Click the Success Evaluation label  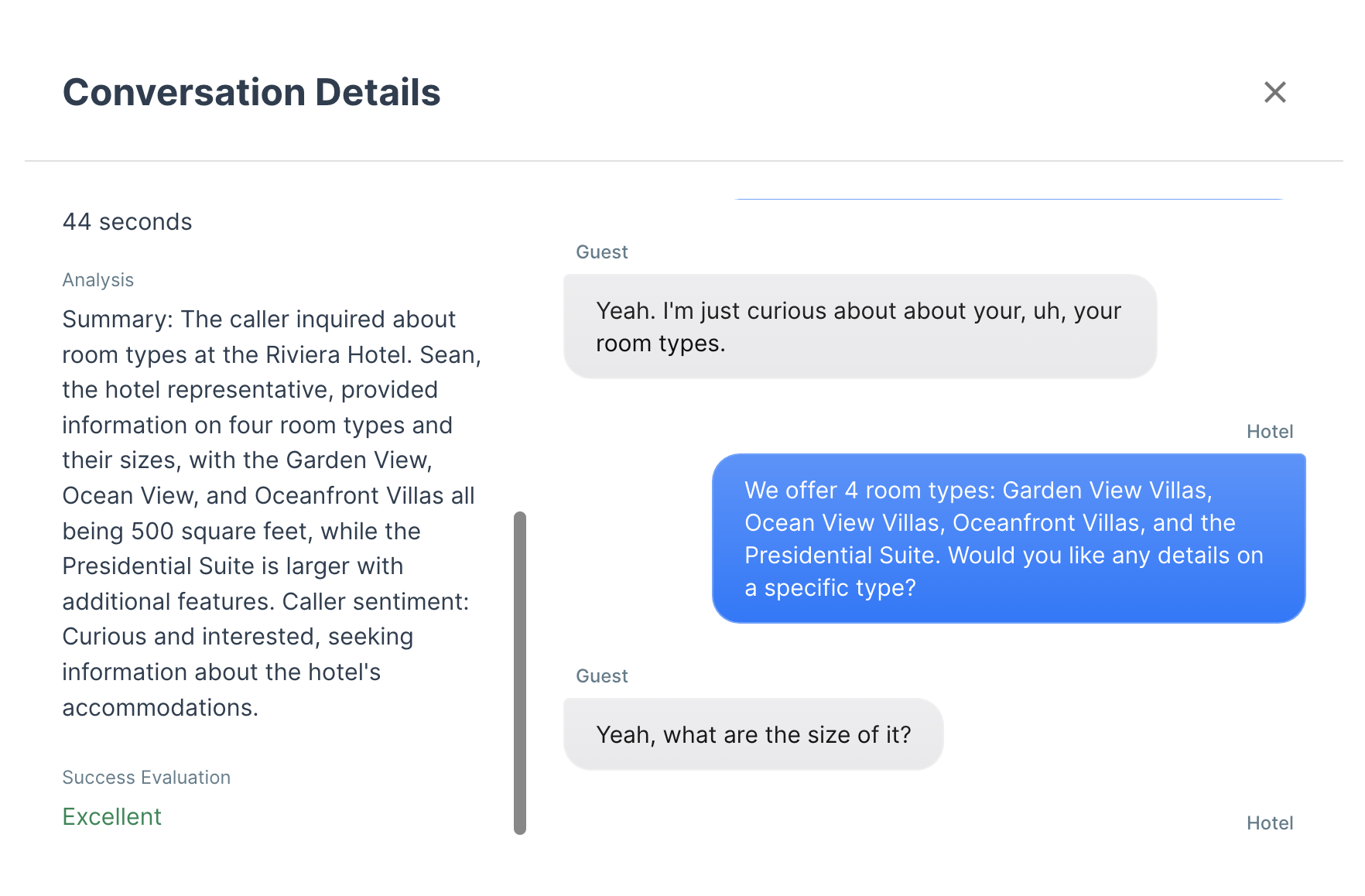(x=146, y=778)
